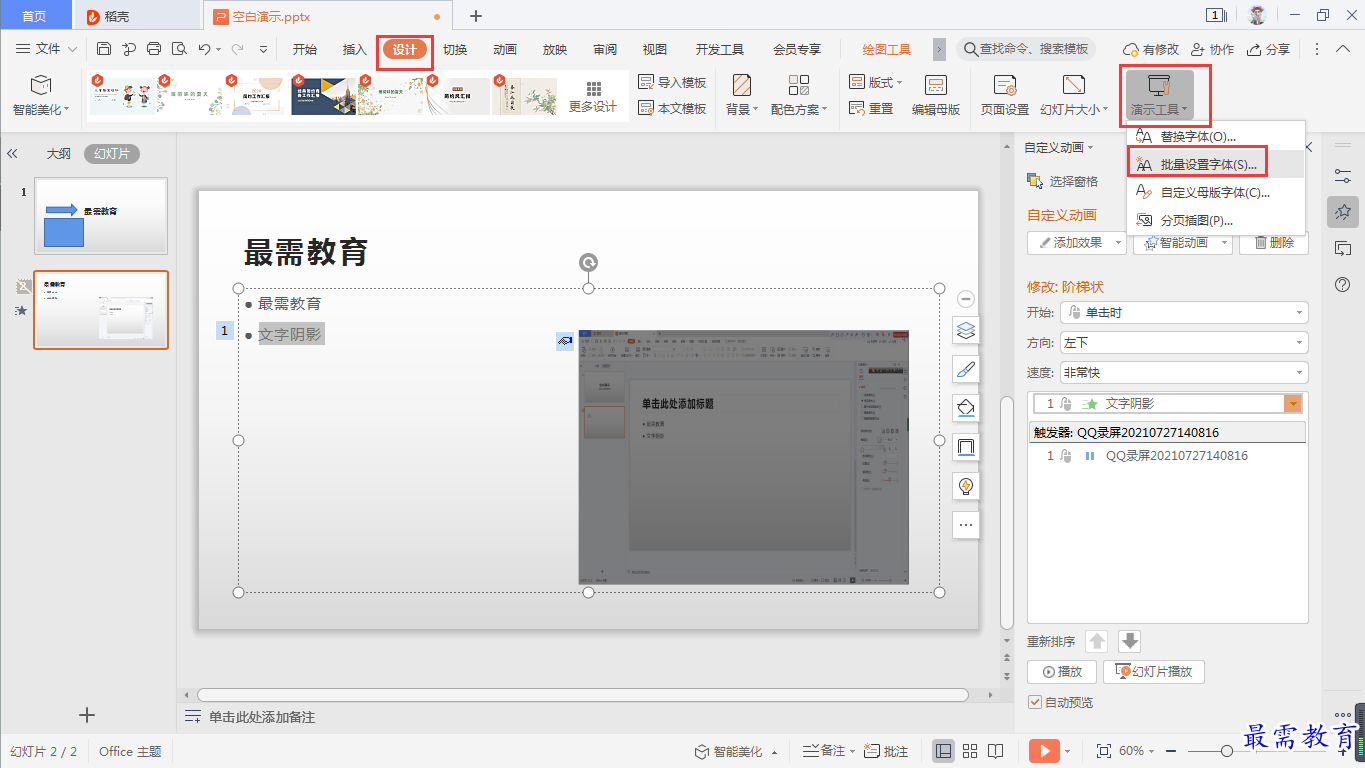Switch to the 动画 tab
This screenshot has width=1365, height=768.
[x=505, y=50]
